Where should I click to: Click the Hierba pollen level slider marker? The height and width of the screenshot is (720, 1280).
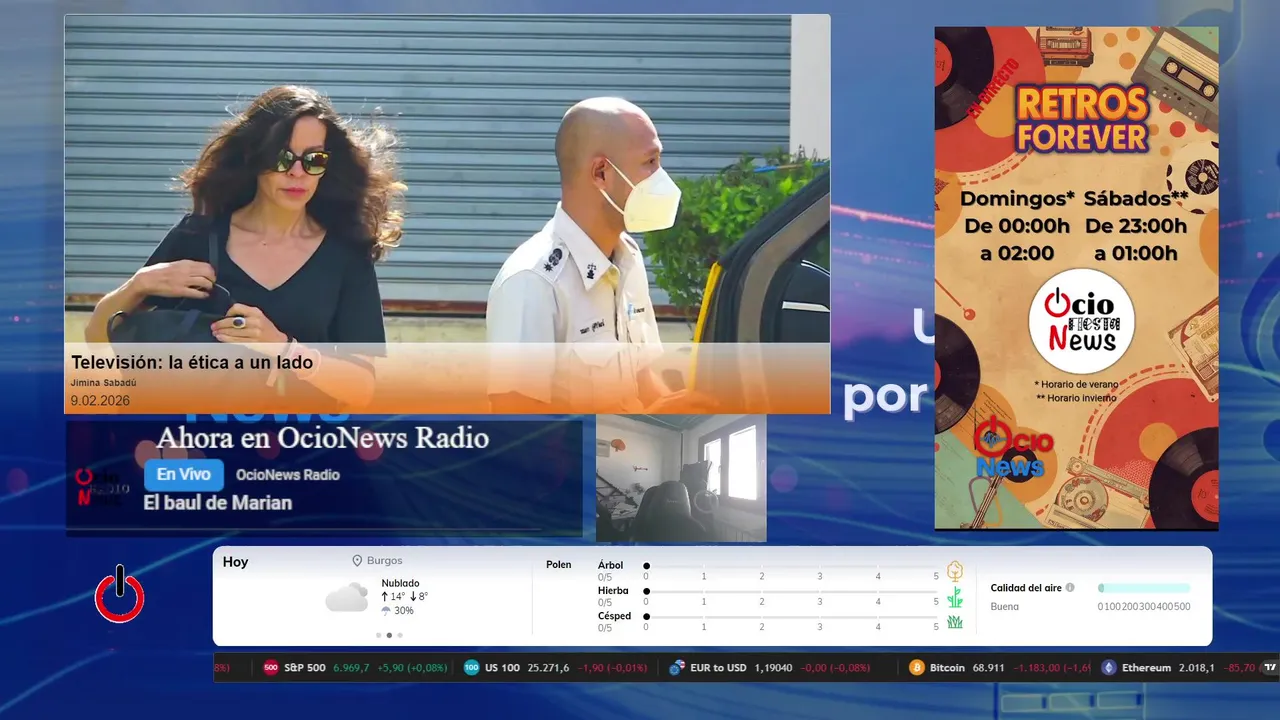(x=647, y=592)
